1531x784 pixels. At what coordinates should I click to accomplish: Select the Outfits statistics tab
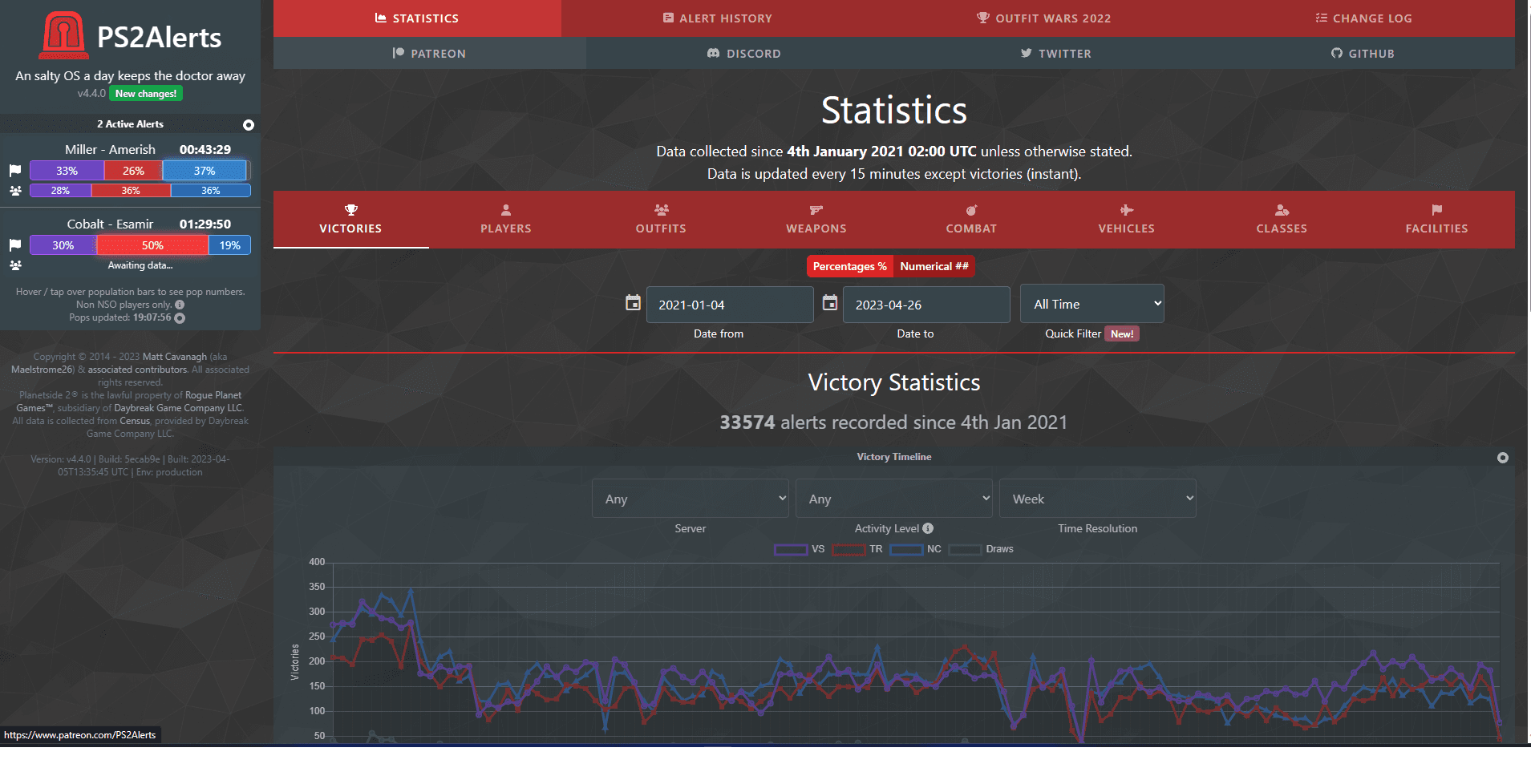661,220
